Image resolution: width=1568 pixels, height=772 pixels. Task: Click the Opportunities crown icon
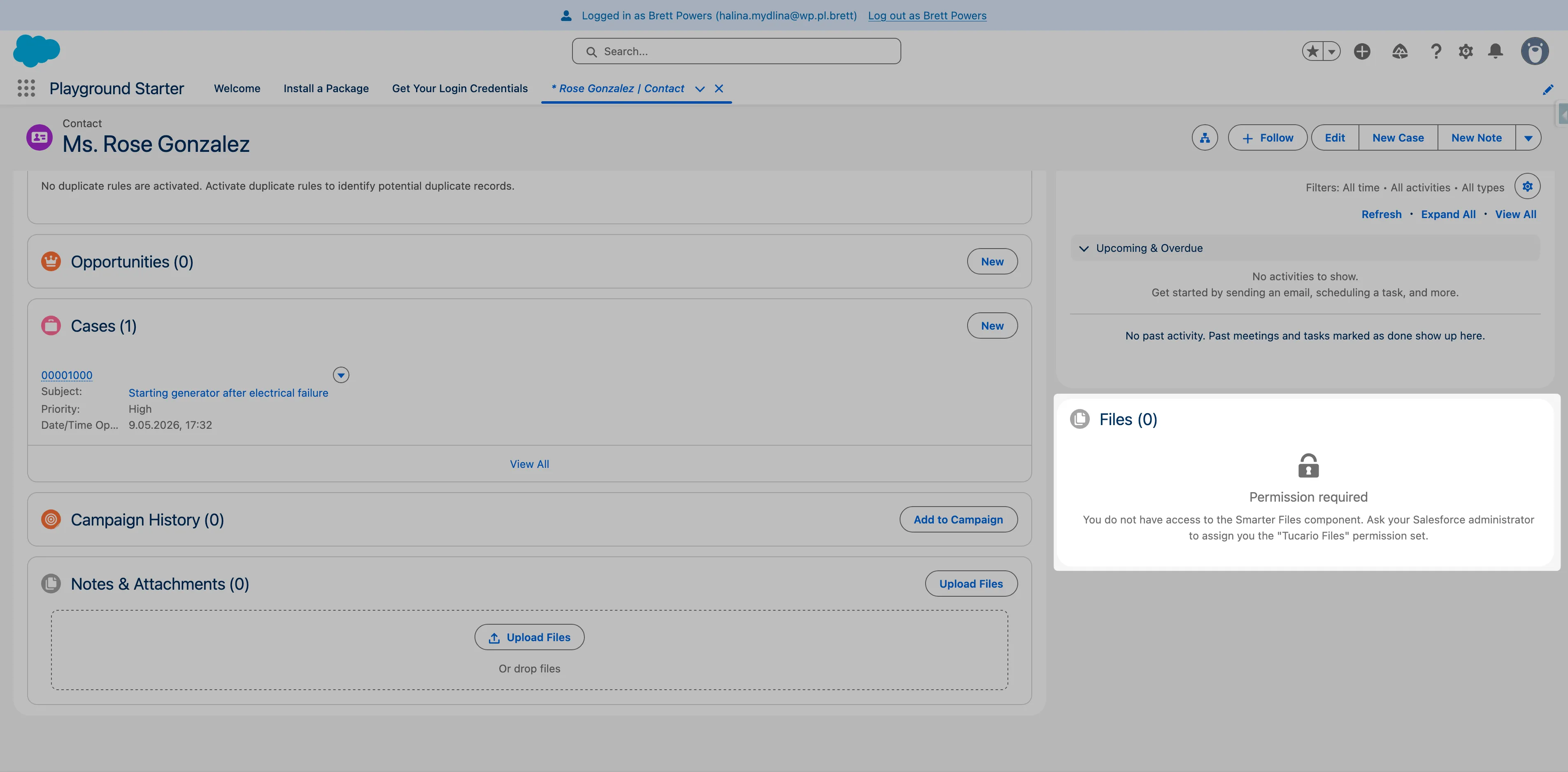click(51, 261)
